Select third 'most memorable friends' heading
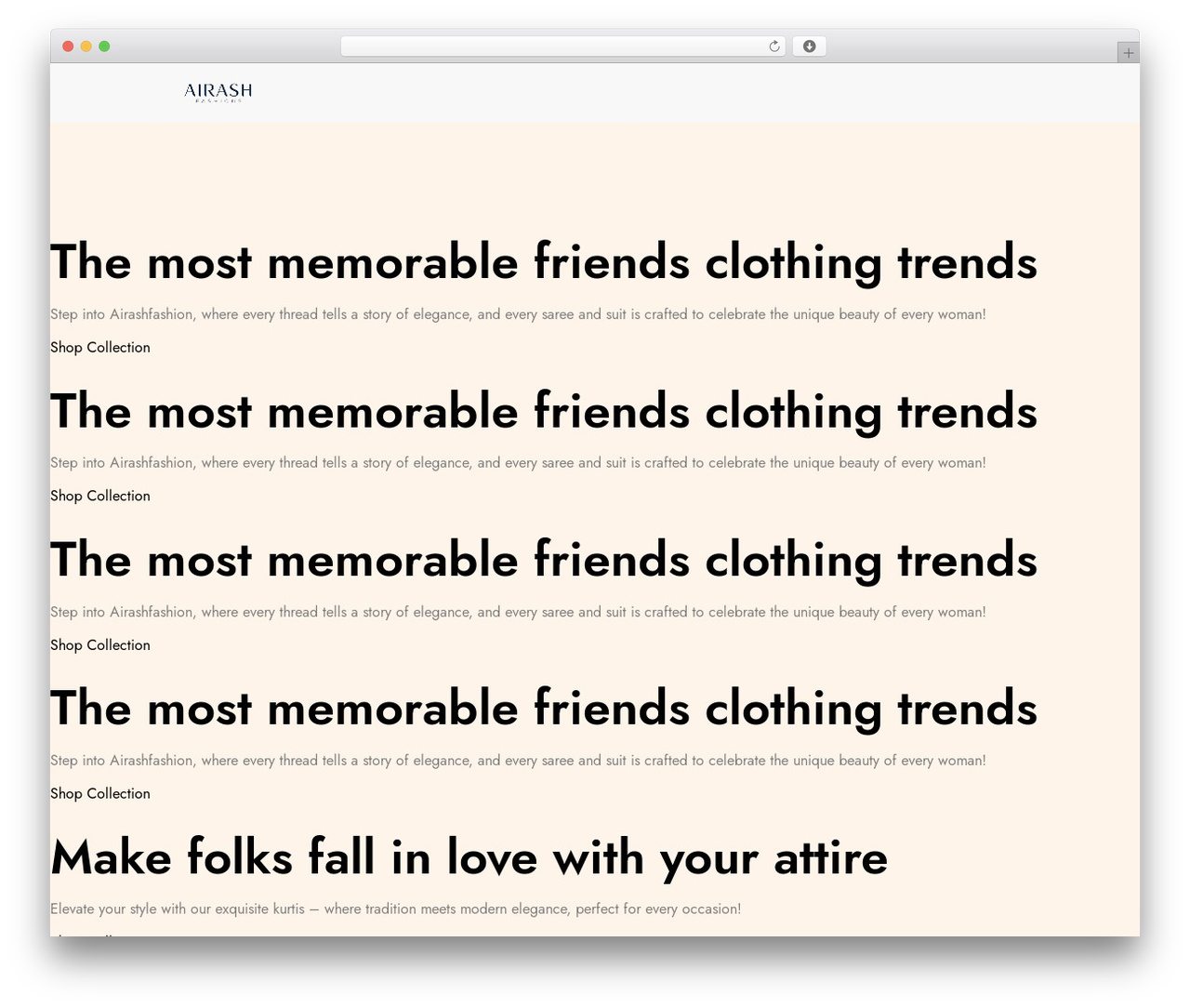The image size is (1190, 1008). tap(544, 560)
